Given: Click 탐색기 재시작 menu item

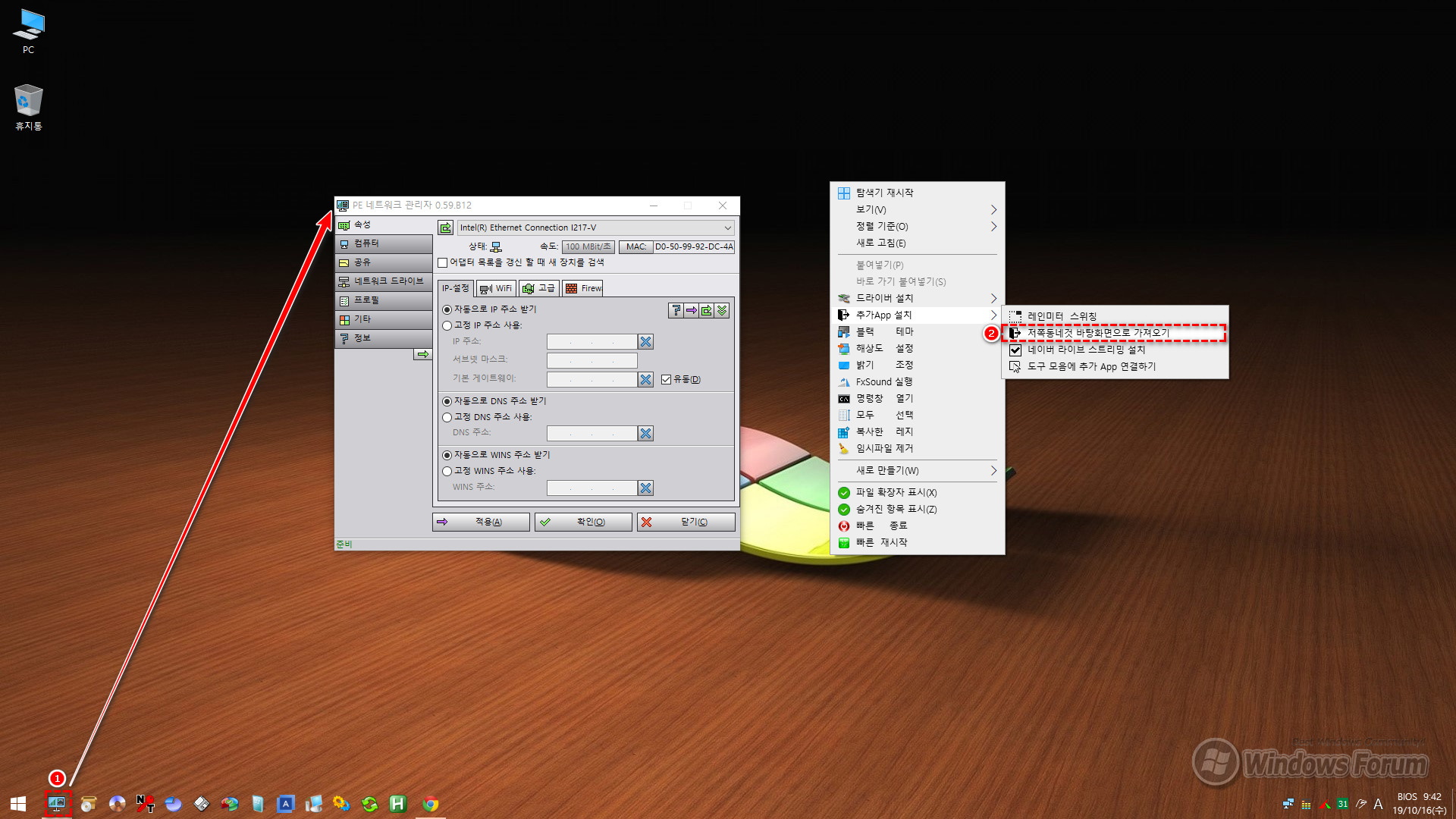Looking at the screenshot, I should [918, 193].
